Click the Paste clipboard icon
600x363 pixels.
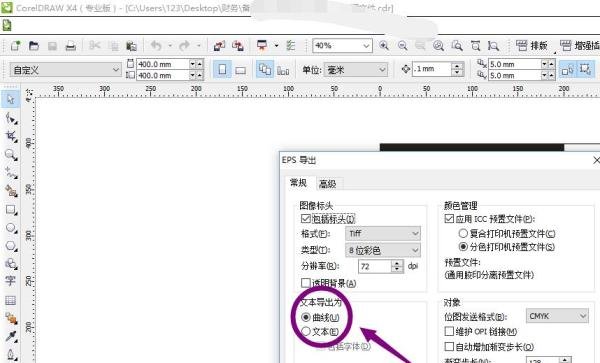click(x=131, y=46)
